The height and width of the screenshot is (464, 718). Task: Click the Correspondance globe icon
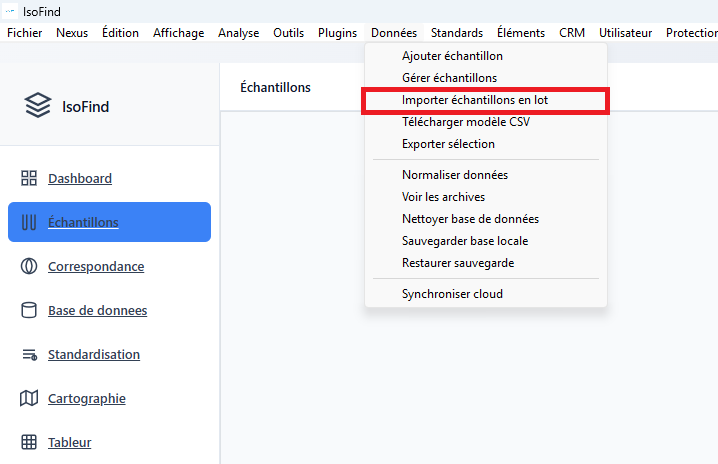coord(29,266)
